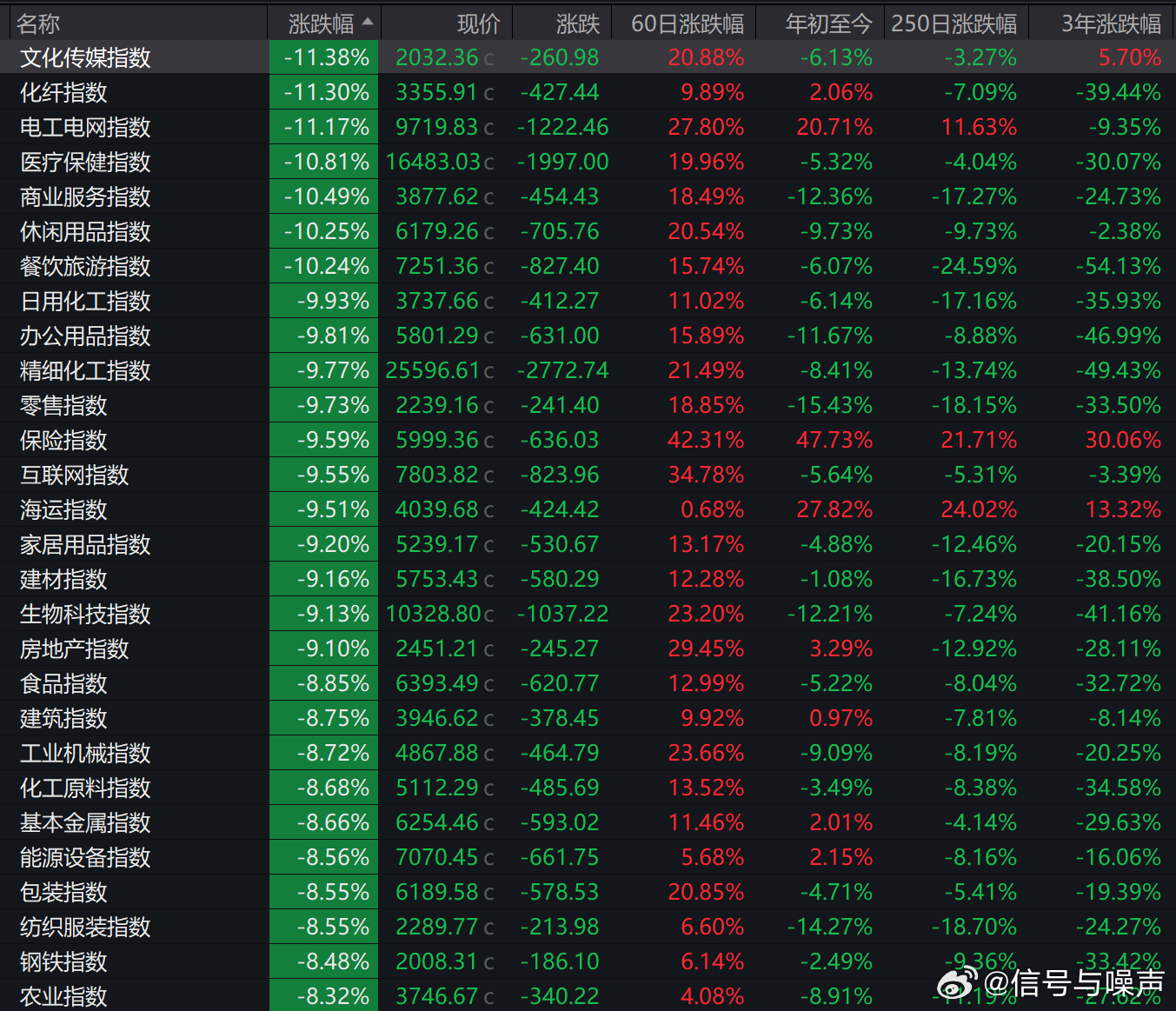Screen dimensions: 1176x1011
Task: Select the 医疗保健指数 row name
Action: (x=85, y=162)
